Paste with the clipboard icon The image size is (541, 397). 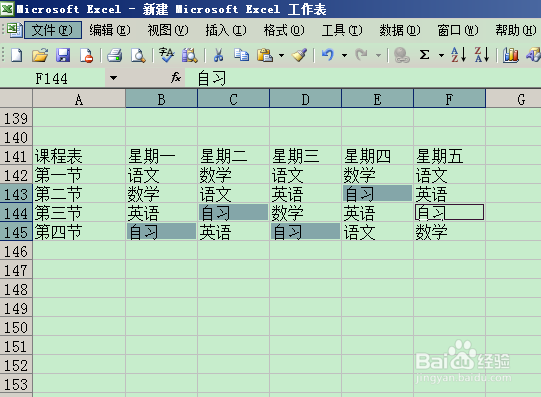(265, 55)
